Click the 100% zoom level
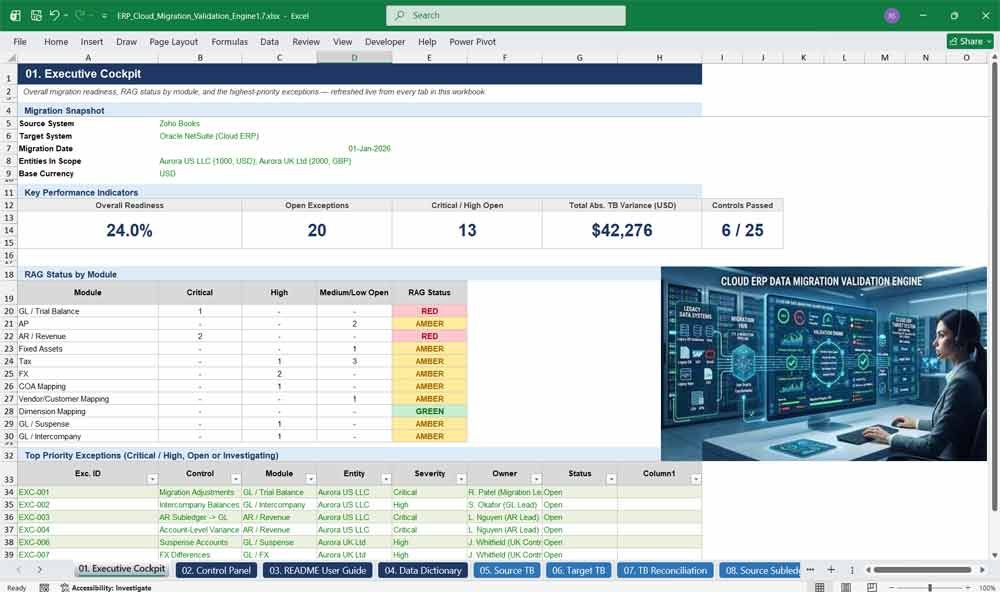This screenshot has width=1000, height=592. 987,588
